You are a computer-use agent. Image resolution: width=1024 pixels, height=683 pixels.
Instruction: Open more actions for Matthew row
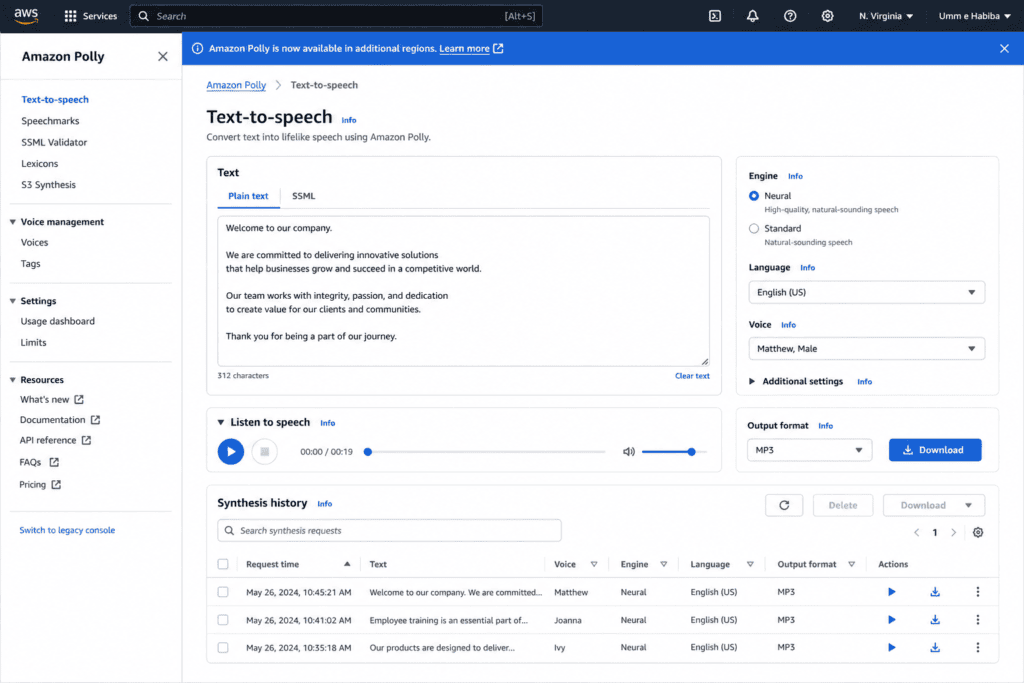[x=977, y=592]
